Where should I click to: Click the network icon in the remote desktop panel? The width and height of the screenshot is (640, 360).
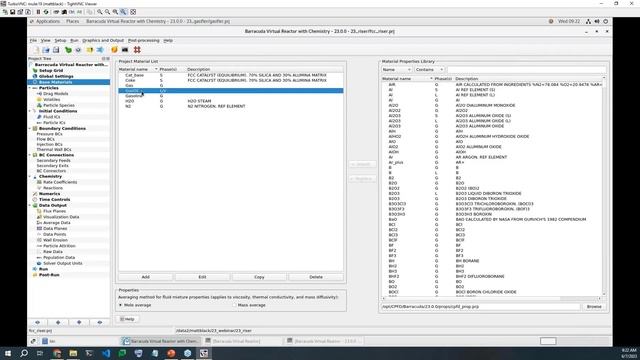(588, 21)
